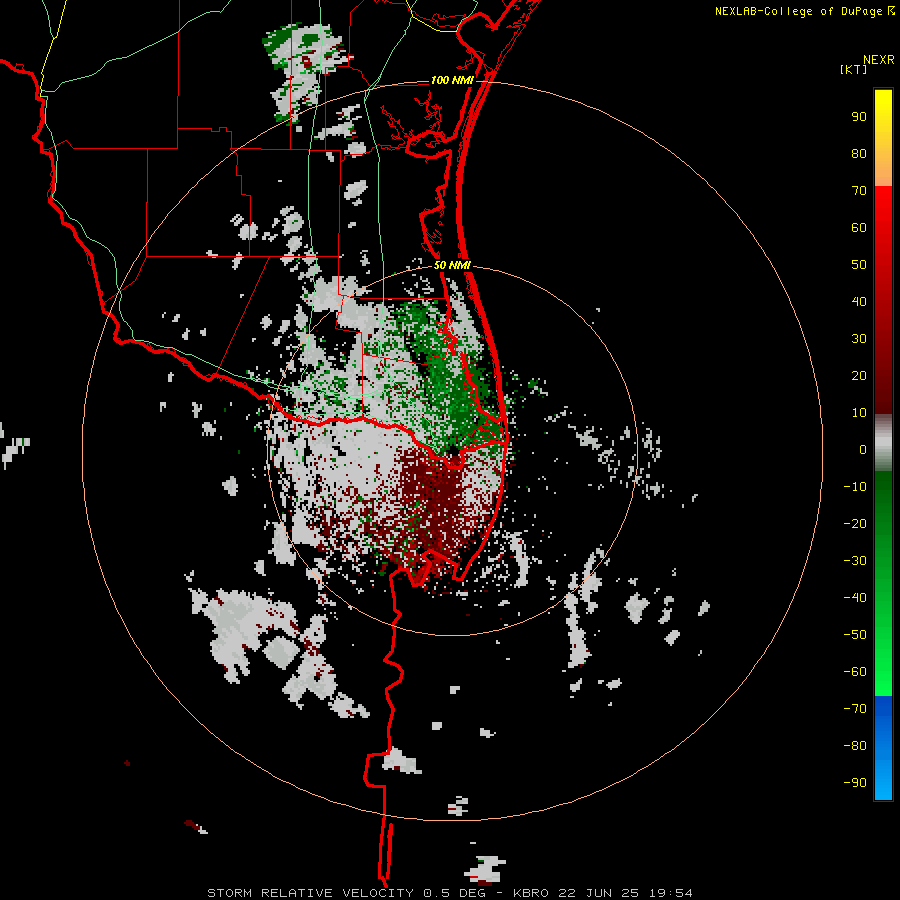Viewport: 900px width, 900px height.
Task: Click the 30 value on velocity scale
Action: coord(859,339)
